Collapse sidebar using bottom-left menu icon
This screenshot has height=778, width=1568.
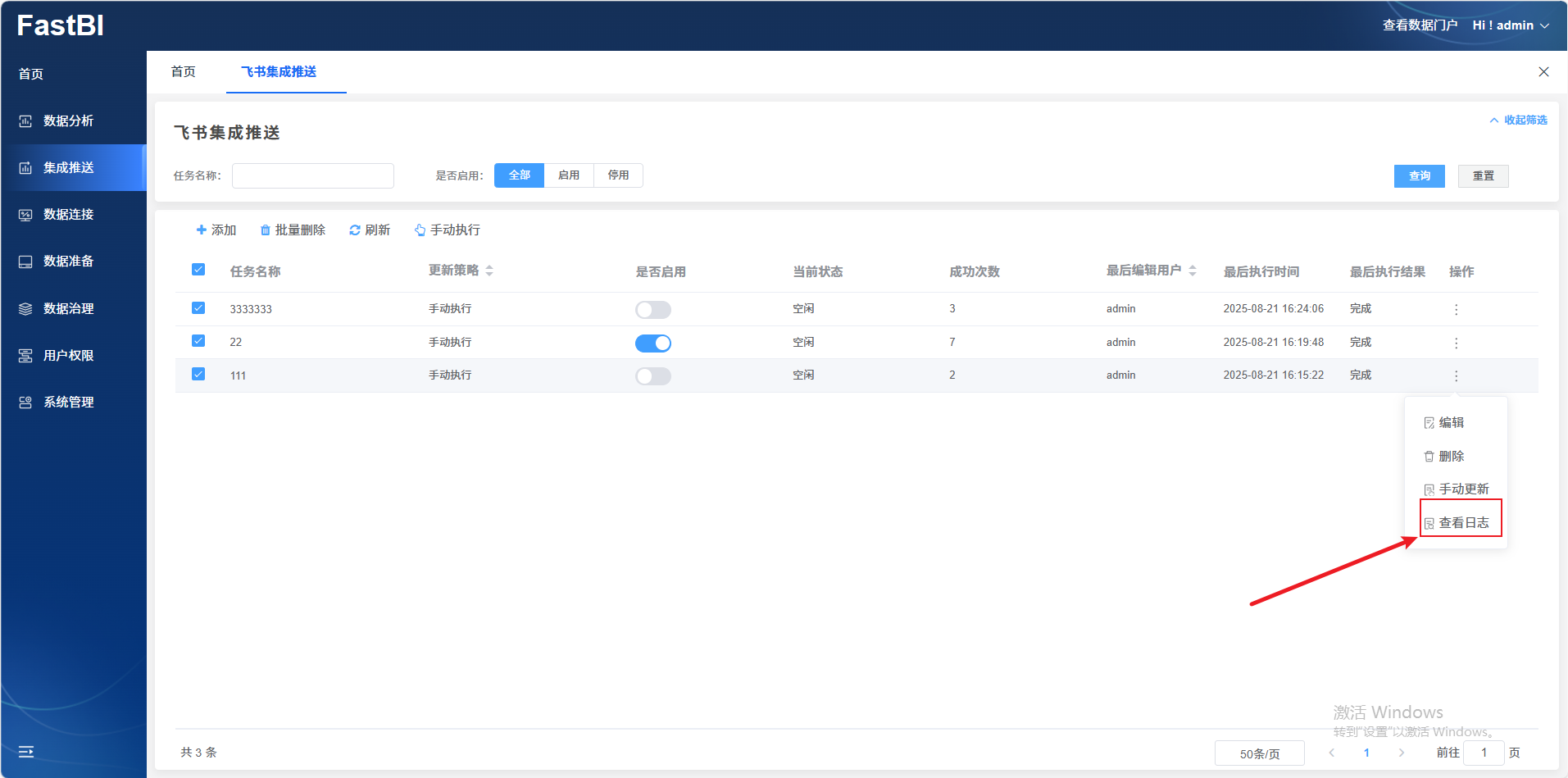coord(26,752)
